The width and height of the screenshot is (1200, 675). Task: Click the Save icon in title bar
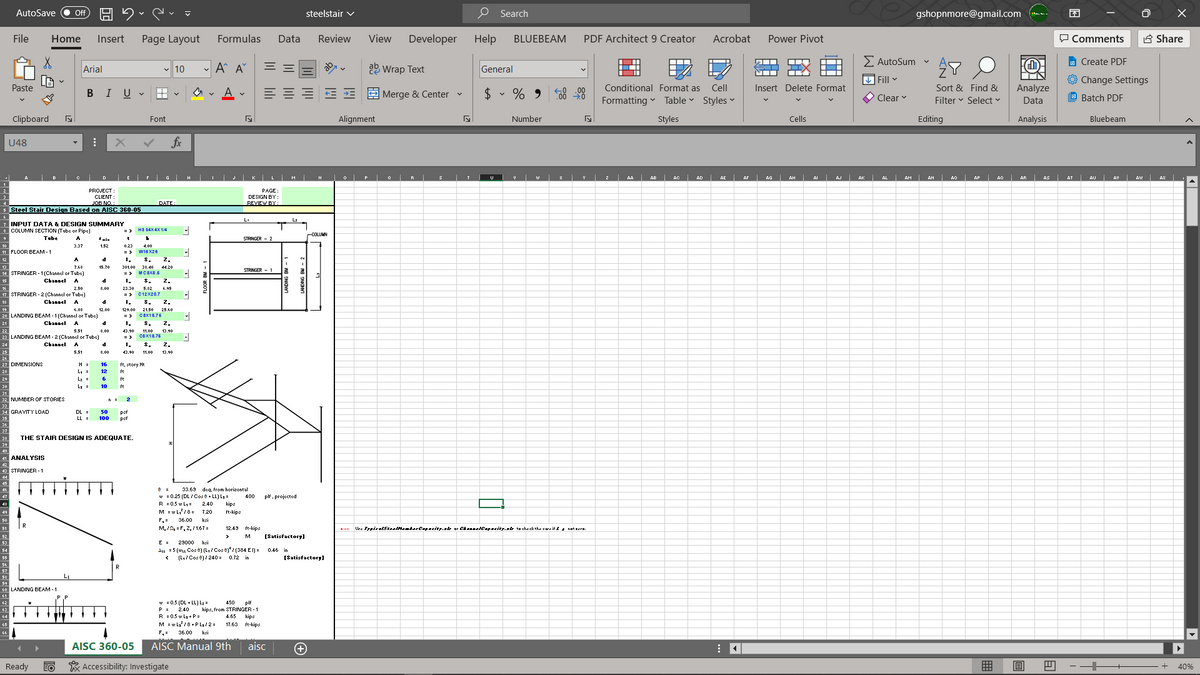[x=107, y=13]
